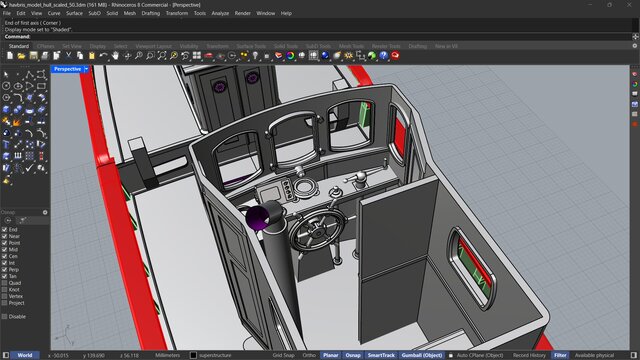Image resolution: width=640 pixels, height=360 pixels.
Task: Select the arrow pointer tool in sidebar
Action: [x=6, y=75]
